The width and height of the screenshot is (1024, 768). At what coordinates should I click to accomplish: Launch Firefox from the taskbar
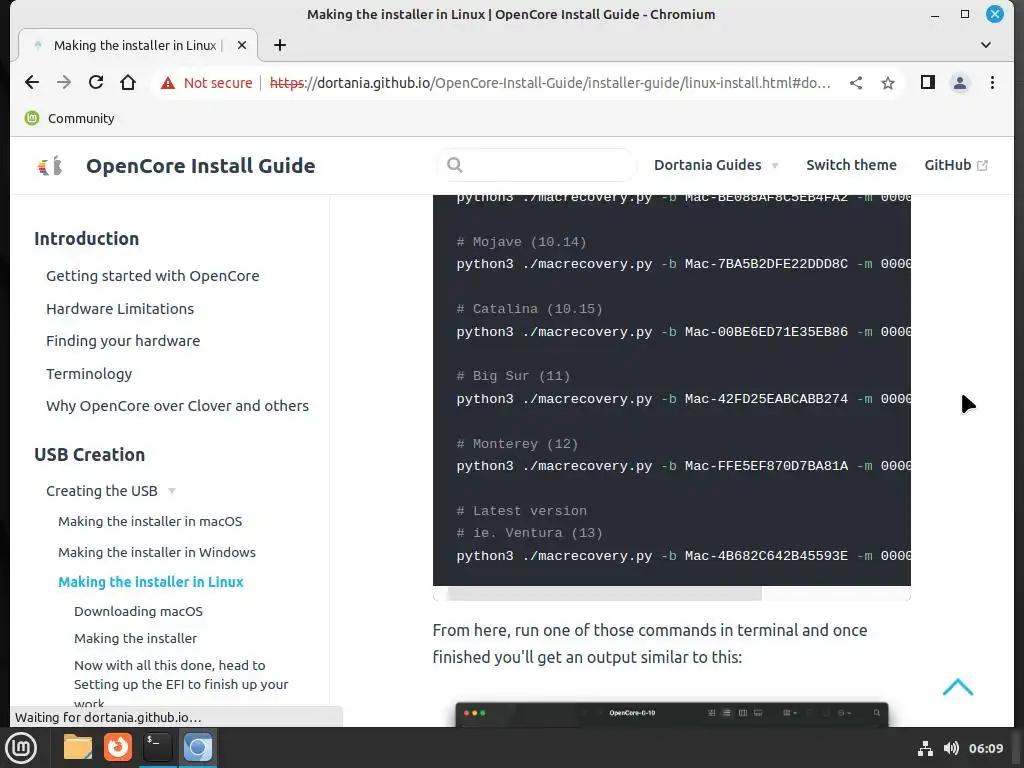[118, 747]
